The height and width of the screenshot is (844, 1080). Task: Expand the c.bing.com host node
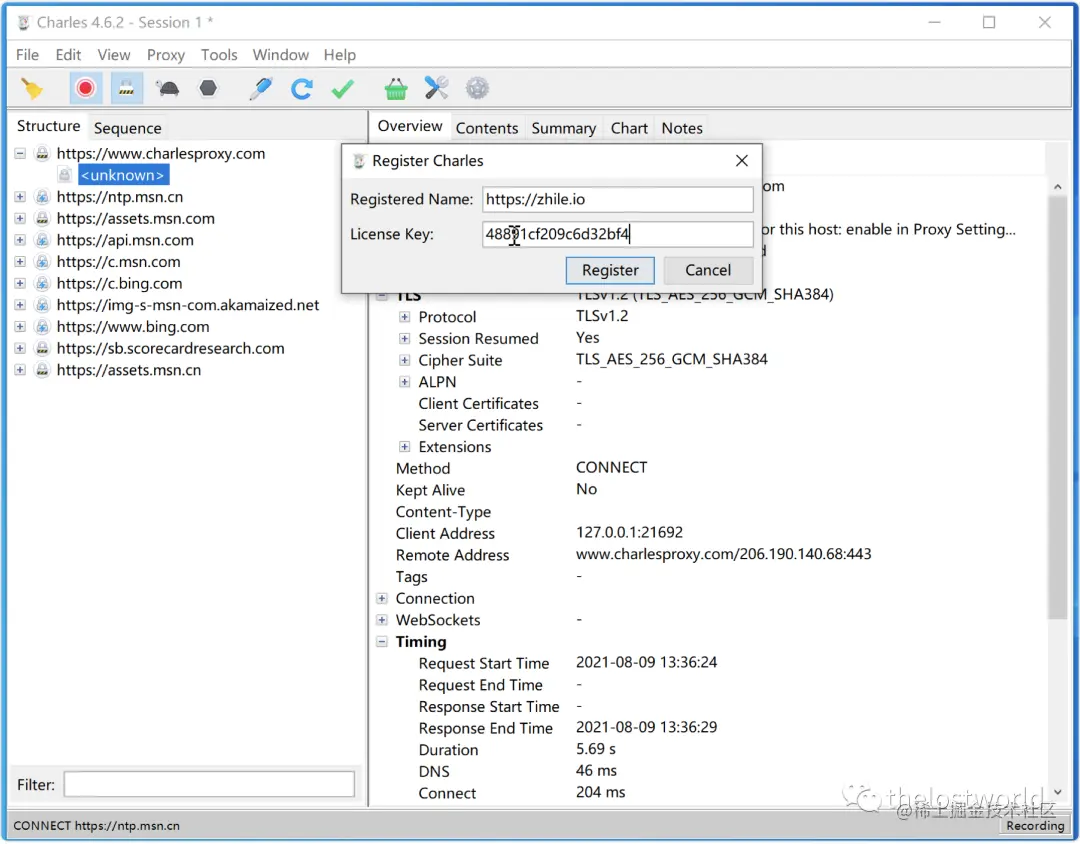pyautogui.click(x=20, y=283)
